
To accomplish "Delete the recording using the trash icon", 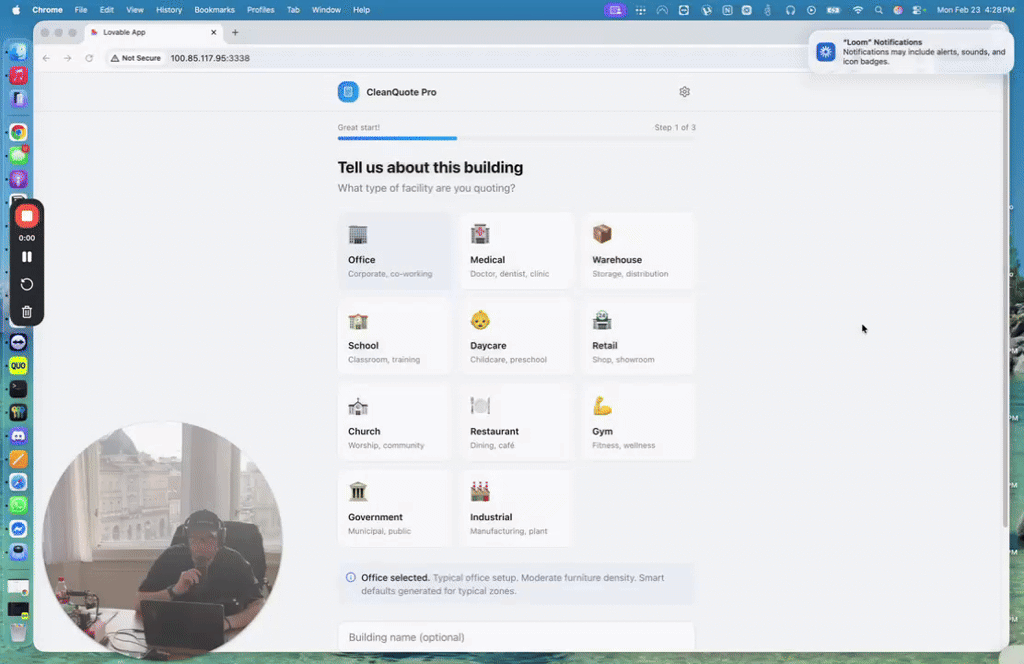I will coord(26,312).
